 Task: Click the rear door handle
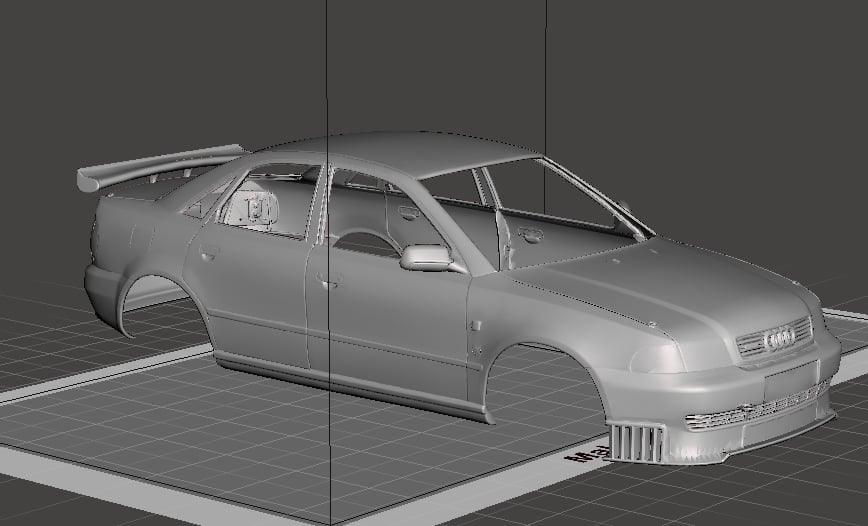click(x=208, y=253)
